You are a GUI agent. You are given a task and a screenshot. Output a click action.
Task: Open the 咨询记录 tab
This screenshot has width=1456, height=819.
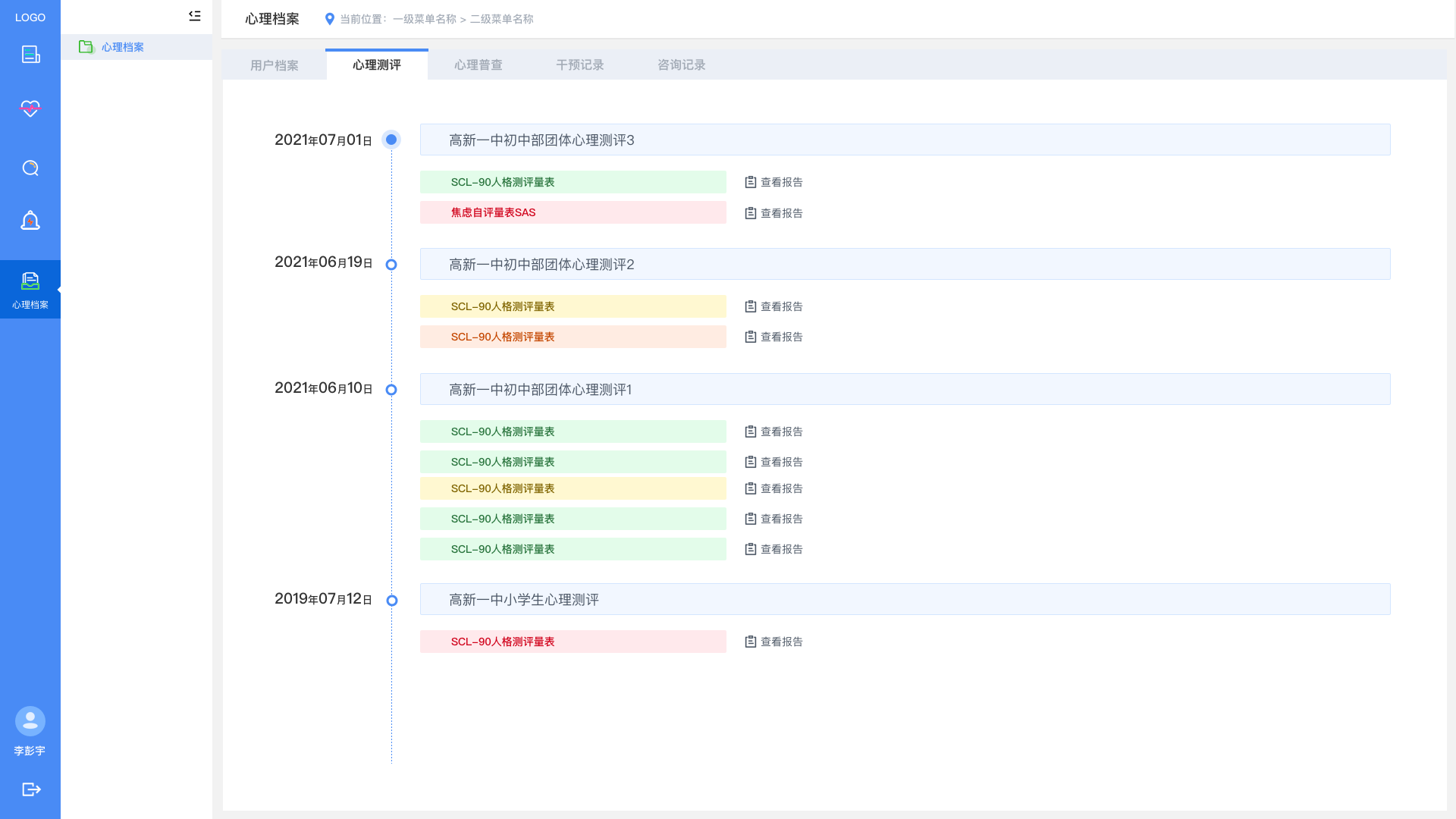click(x=682, y=65)
